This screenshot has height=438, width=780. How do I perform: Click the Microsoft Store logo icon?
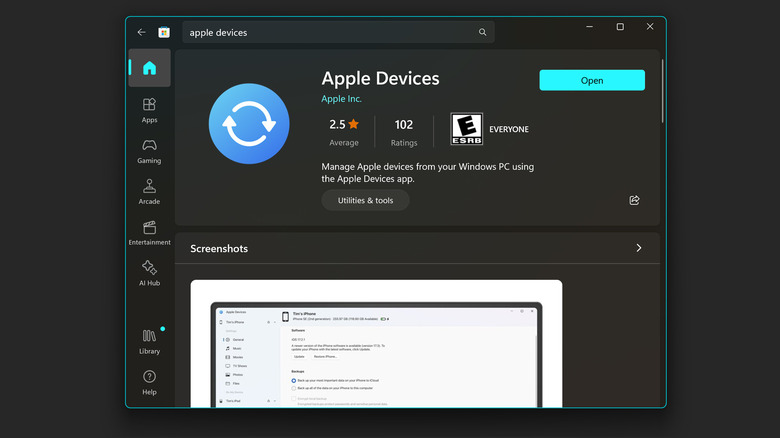coord(164,32)
